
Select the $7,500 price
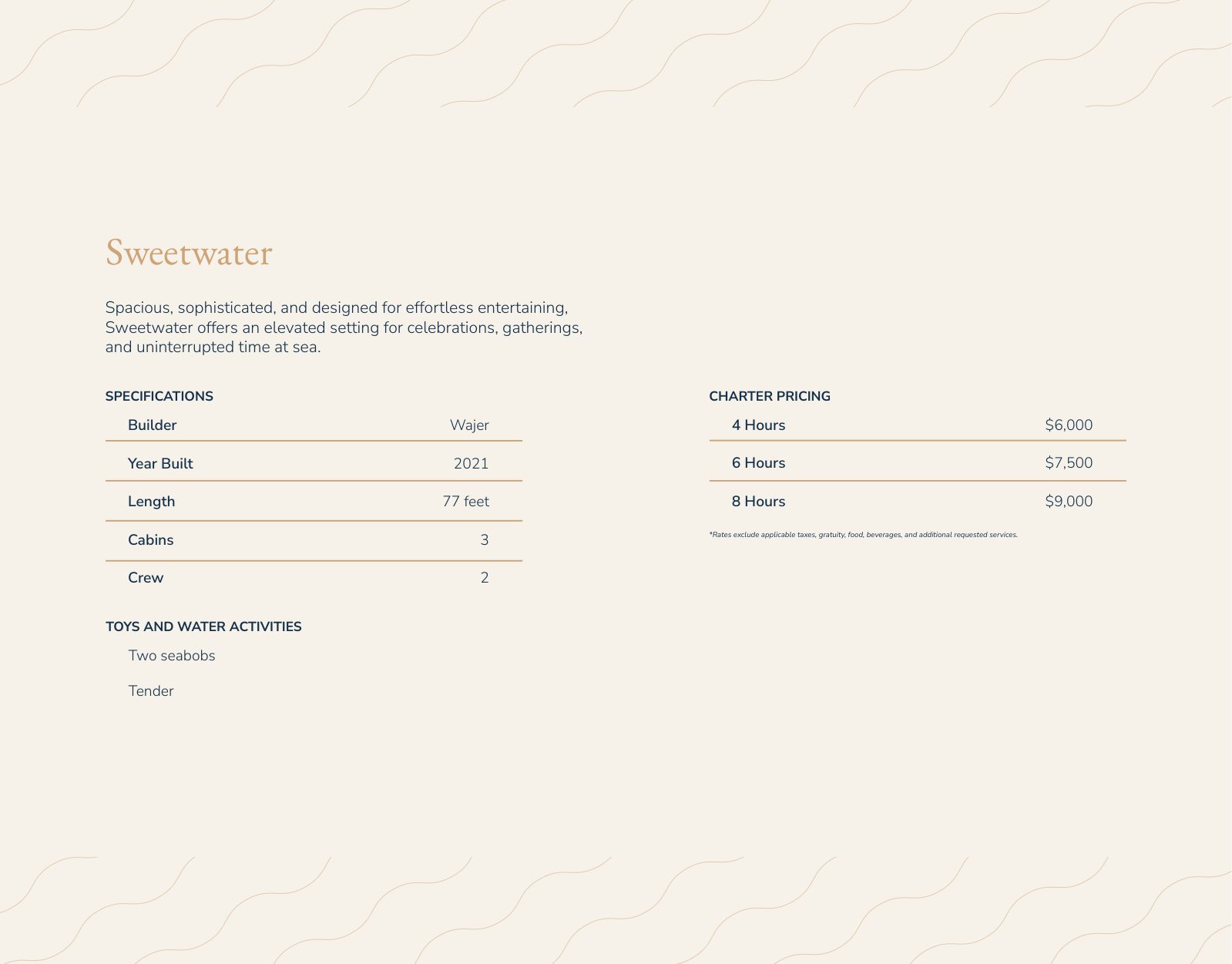(1069, 463)
